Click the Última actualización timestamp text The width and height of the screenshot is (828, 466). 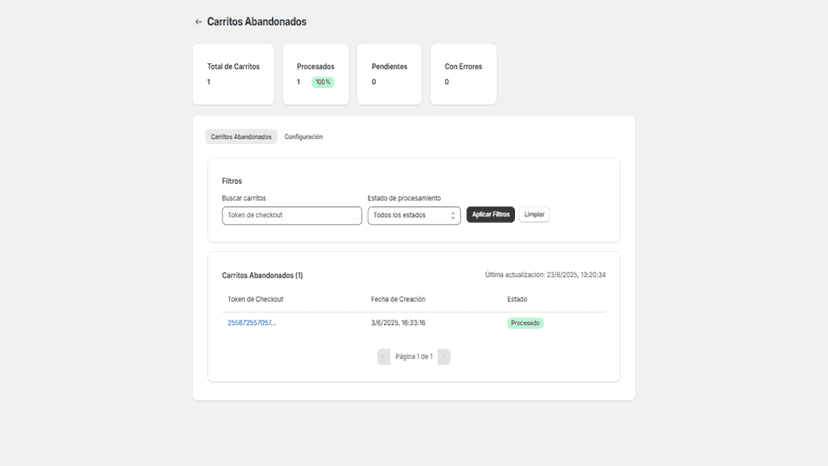coord(545,275)
